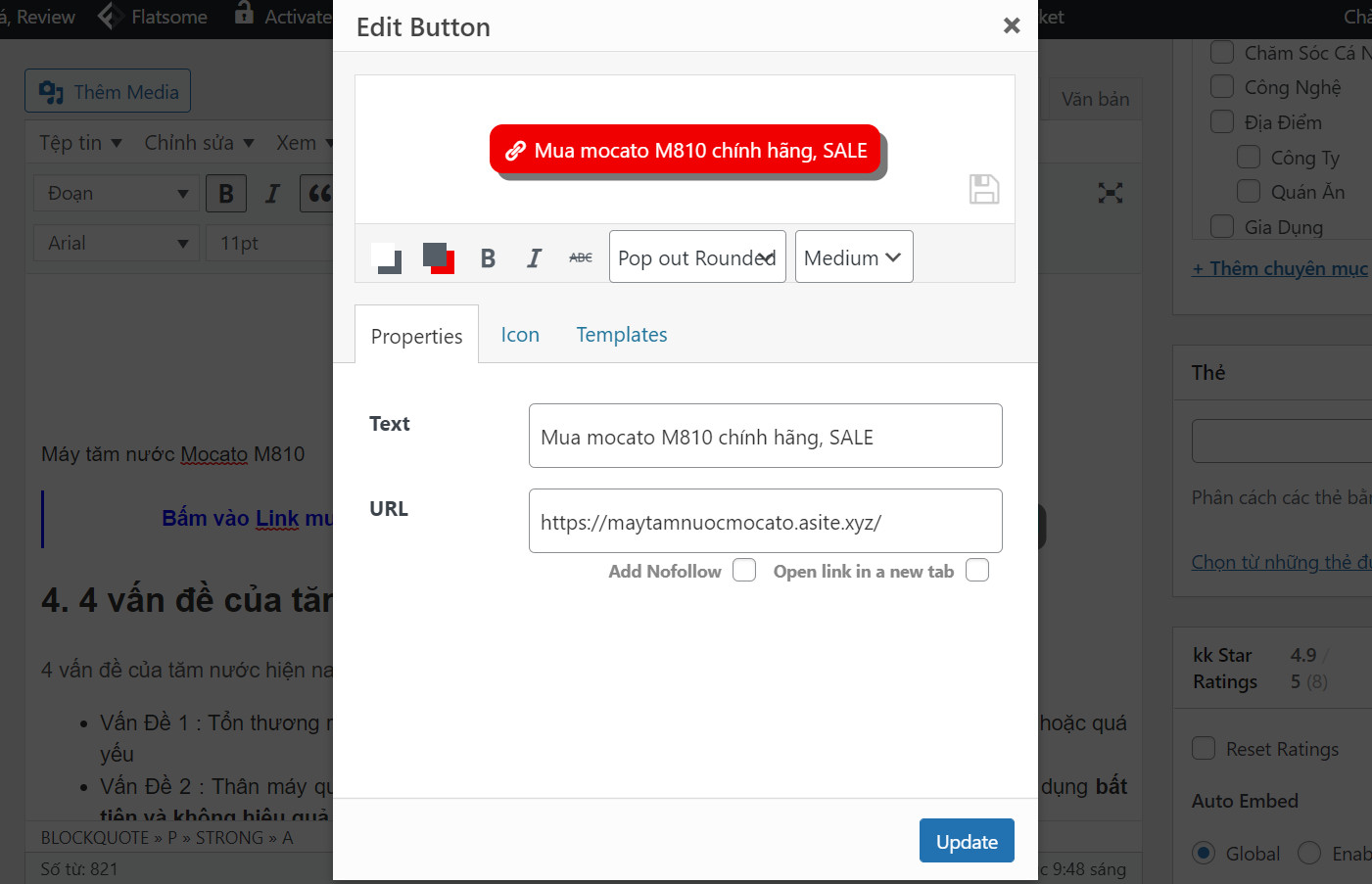Select the Global Auto Embed radio button
The height and width of the screenshot is (884, 1372).
point(1204,853)
